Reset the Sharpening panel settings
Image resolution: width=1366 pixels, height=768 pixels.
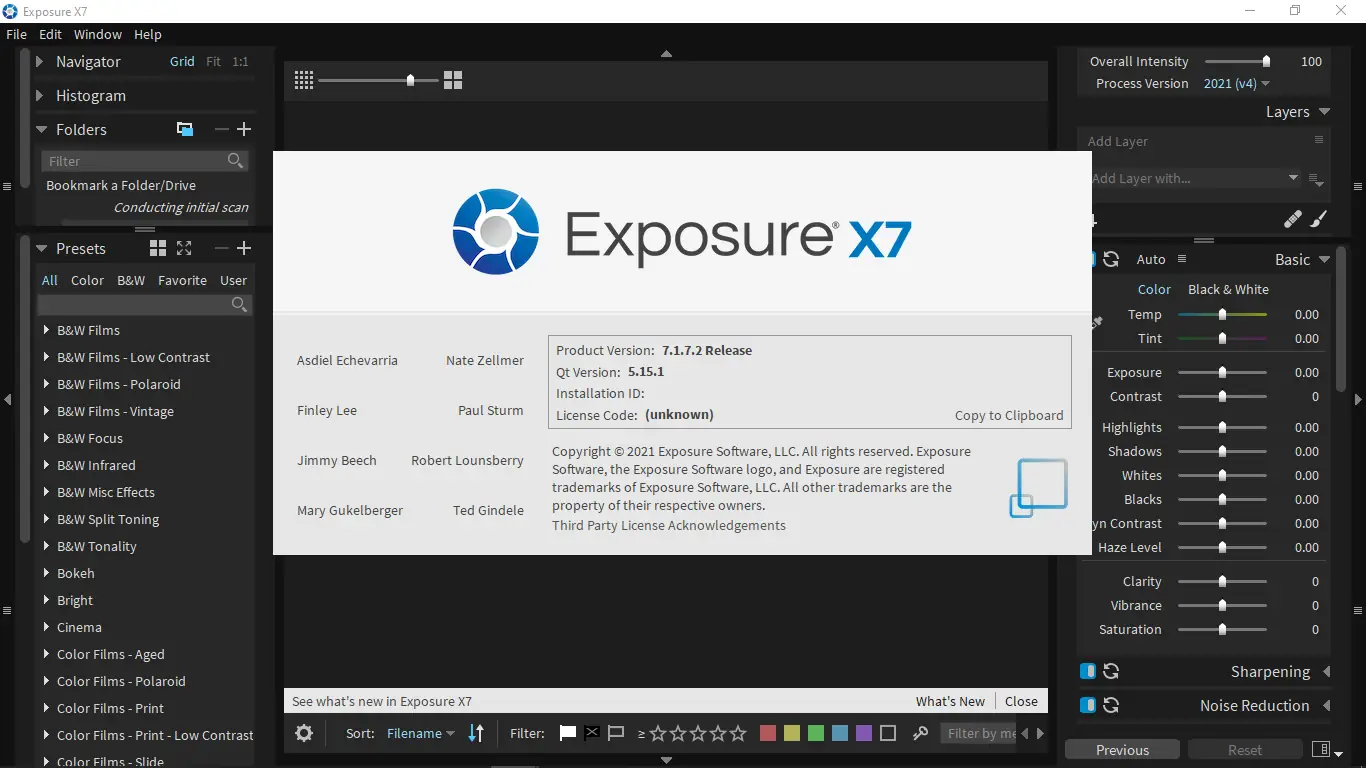coord(1111,671)
